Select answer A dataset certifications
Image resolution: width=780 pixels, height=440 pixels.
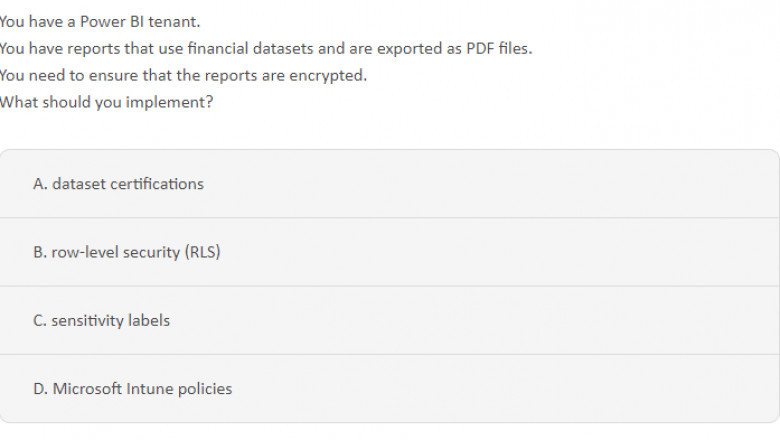click(389, 184)
